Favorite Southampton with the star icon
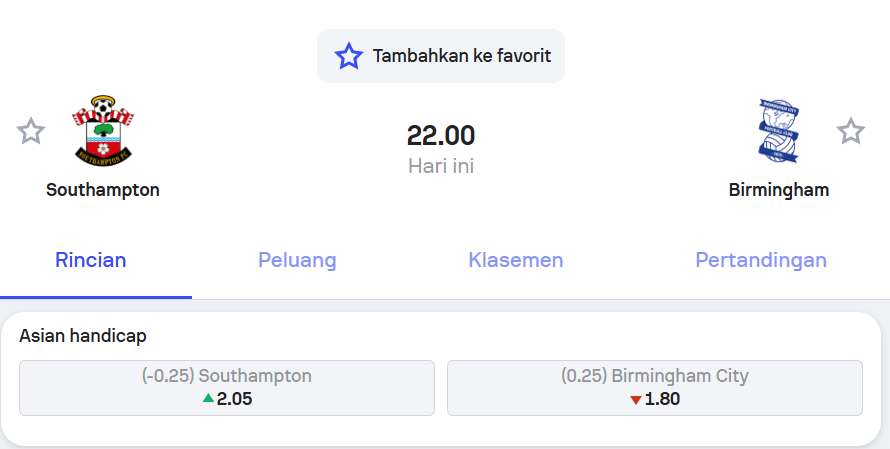890x449 pixels. [x=31, y=131]
